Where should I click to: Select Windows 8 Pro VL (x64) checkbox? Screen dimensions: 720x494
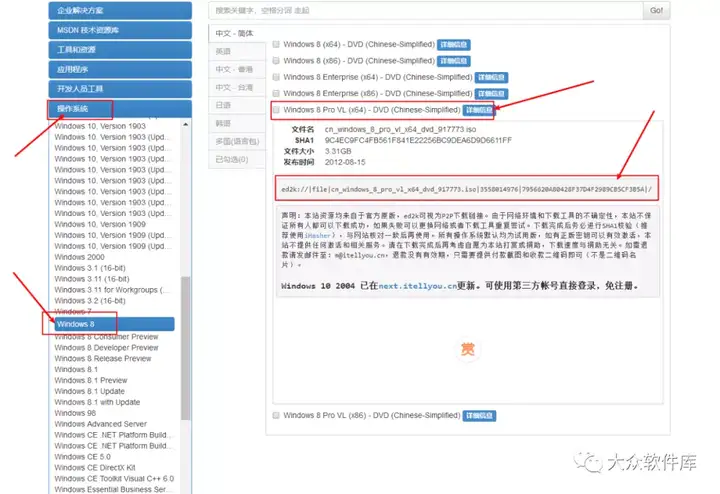[x=276, y=110]
